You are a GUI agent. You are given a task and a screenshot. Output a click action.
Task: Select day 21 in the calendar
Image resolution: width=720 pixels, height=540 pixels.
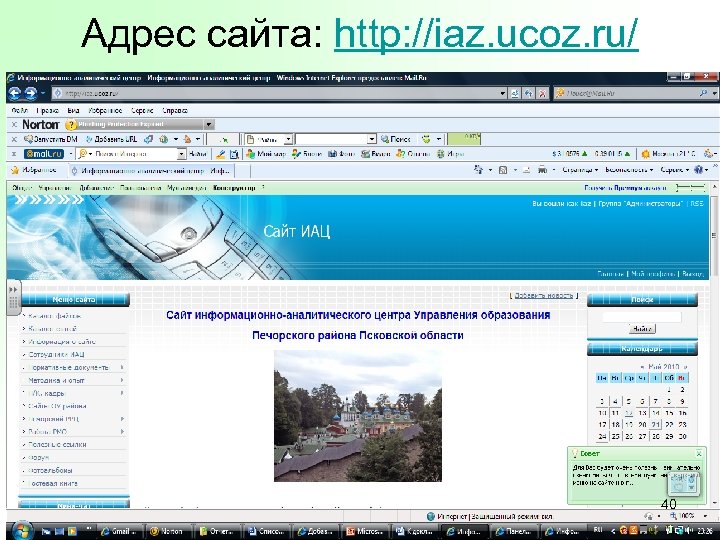coord(655,424)
